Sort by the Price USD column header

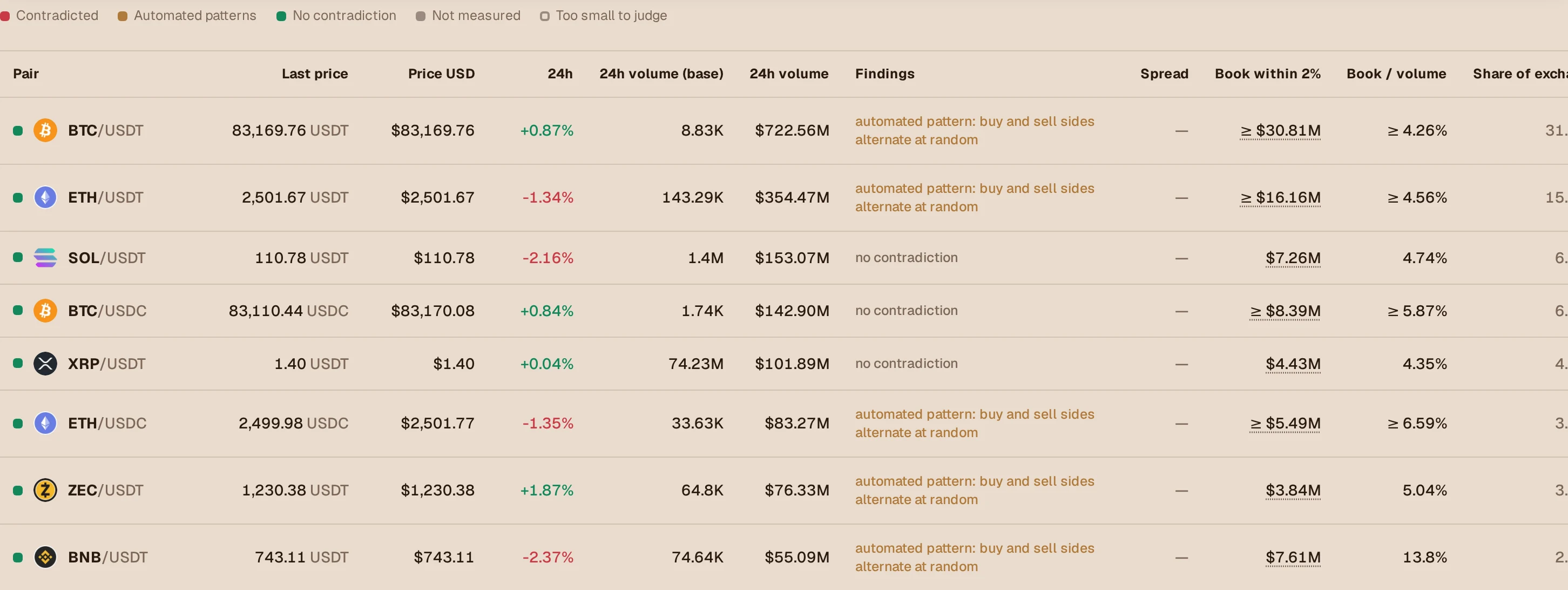[x=441, y=73]
